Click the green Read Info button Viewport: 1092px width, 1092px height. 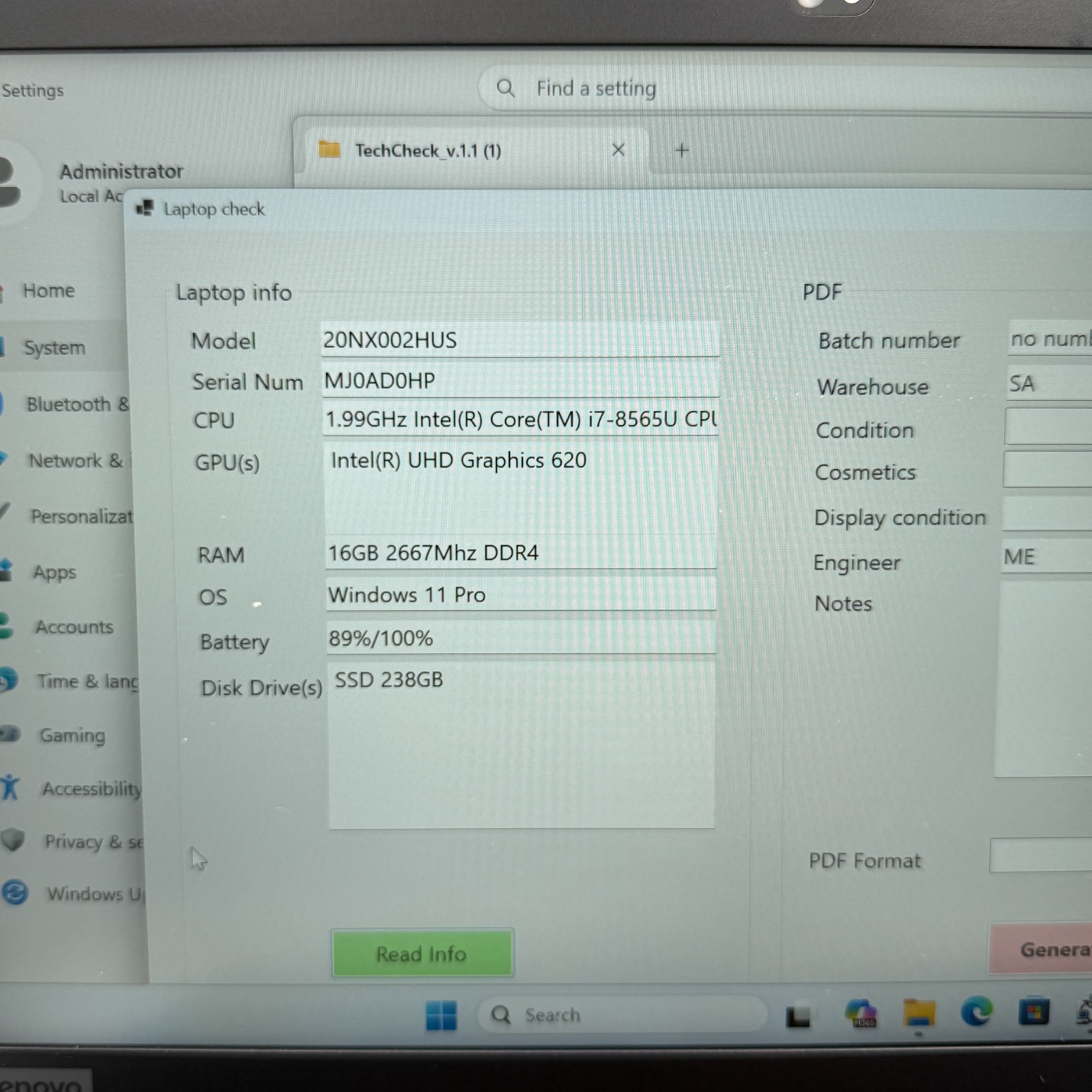[422, 953]
